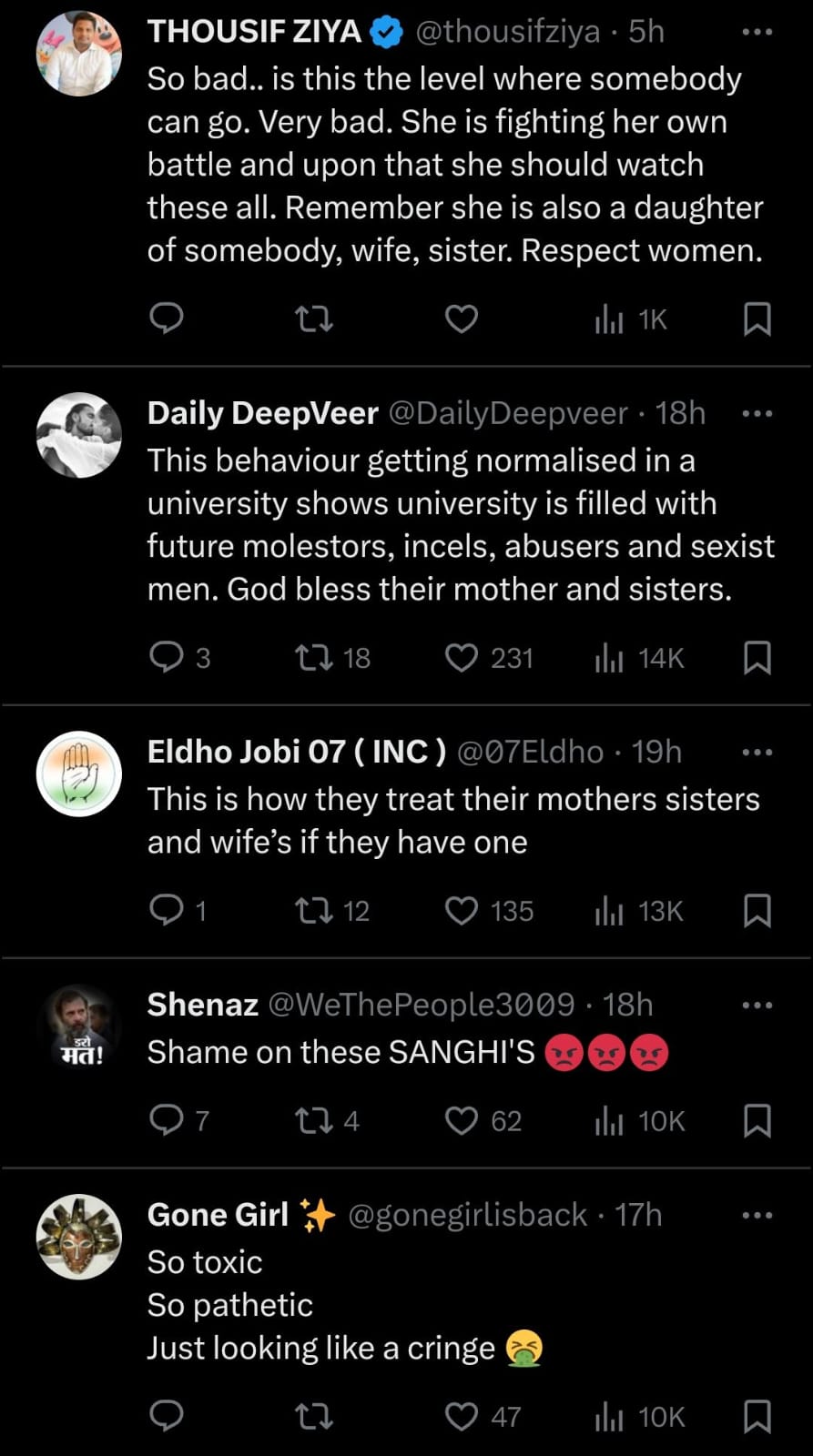Image resolution: width=813 pixels, height=1456 pixels.
Task: Like the Daily DeepVeer tweet
Action: (x=462, y=657)
